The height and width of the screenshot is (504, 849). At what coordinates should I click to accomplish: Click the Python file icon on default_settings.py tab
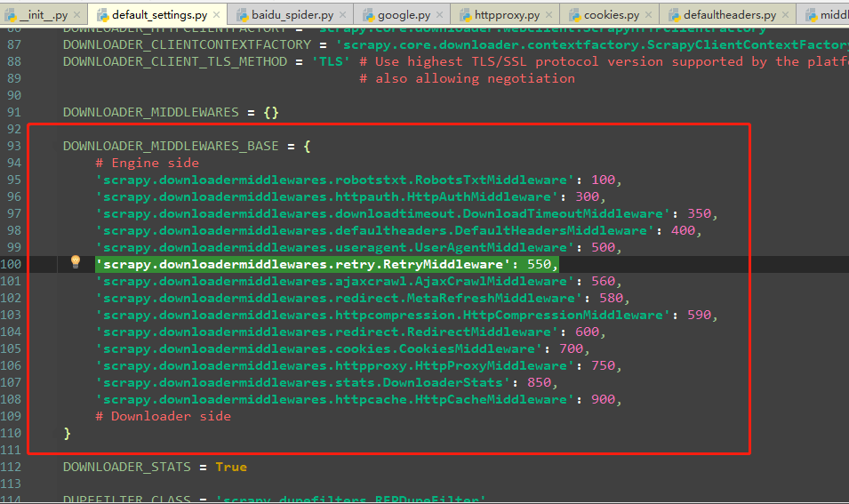(x=102, y=15)
